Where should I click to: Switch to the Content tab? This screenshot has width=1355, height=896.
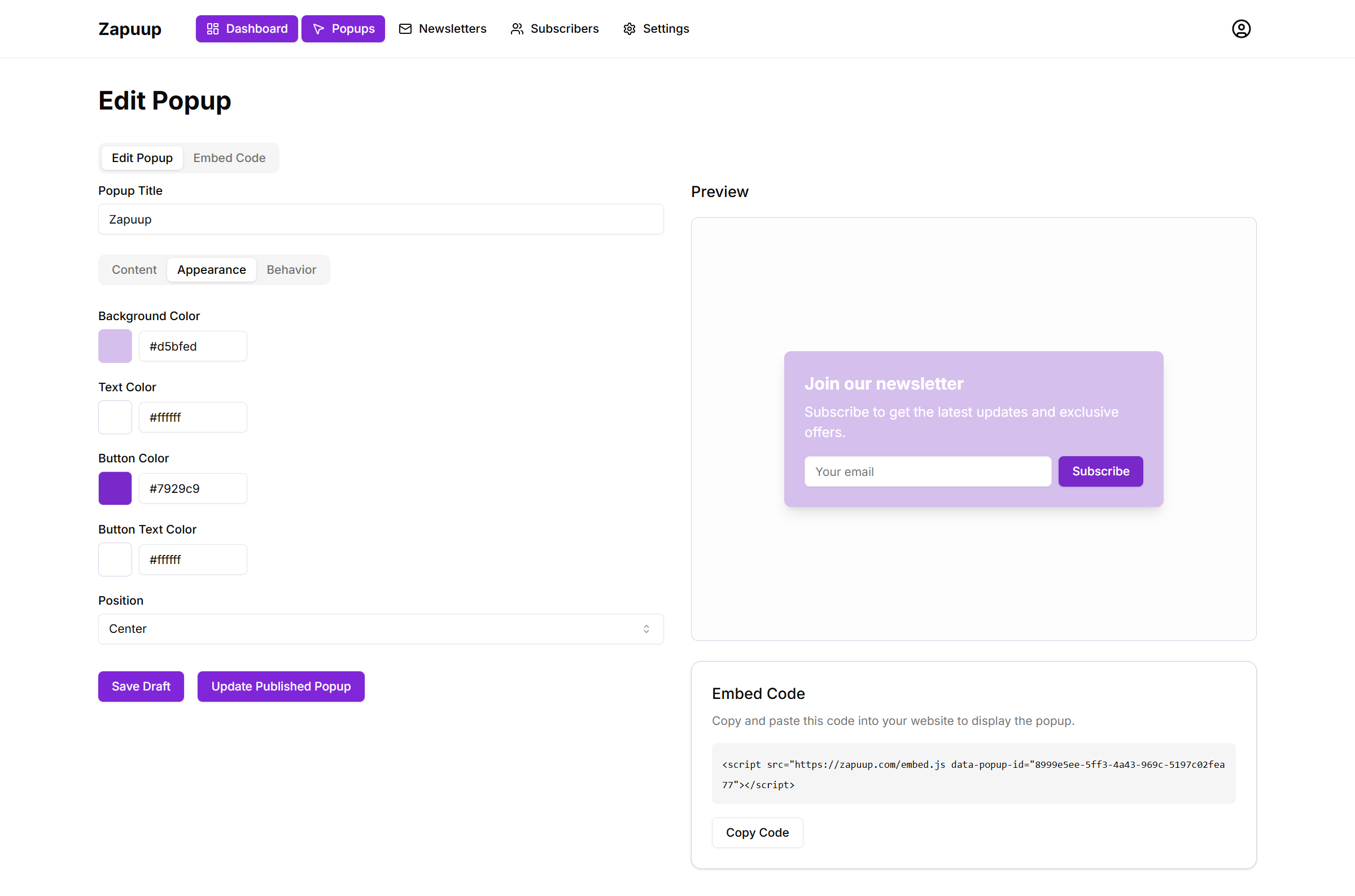click(x=134, y=270)
